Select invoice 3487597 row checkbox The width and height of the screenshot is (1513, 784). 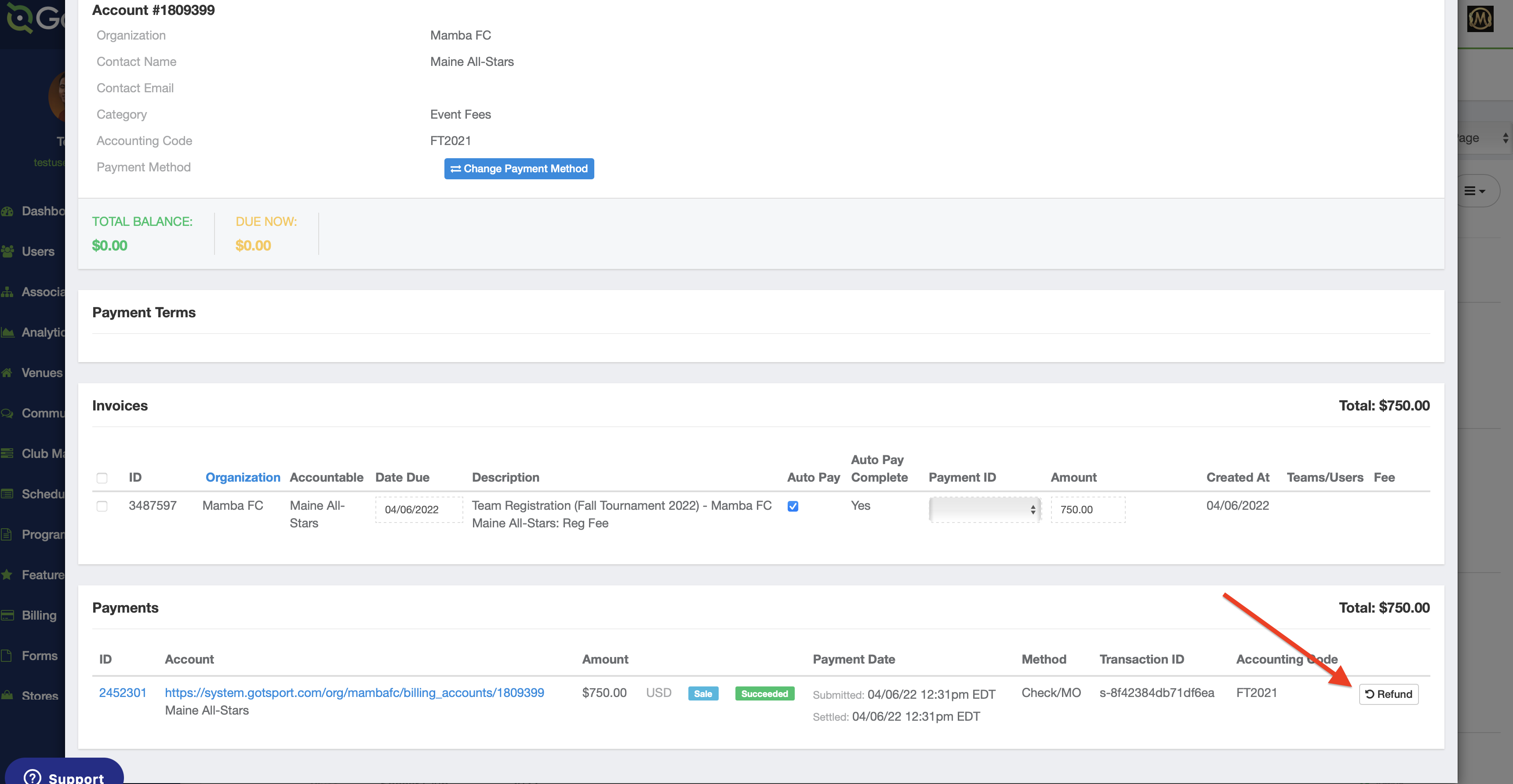102,506
